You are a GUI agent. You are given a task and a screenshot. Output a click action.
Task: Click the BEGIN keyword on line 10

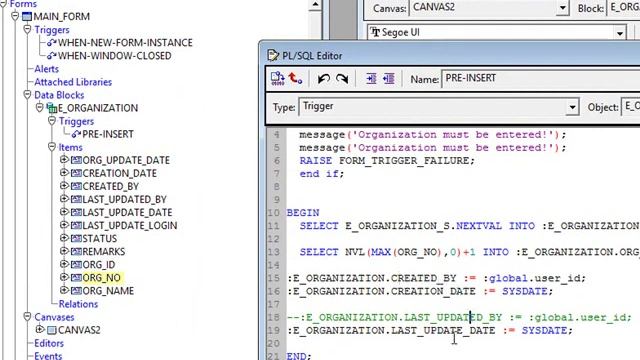pos(303,213)
